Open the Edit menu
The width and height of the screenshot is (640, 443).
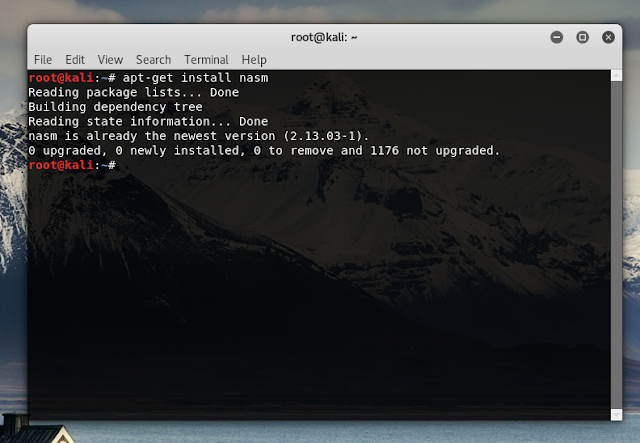click(75, 60)
